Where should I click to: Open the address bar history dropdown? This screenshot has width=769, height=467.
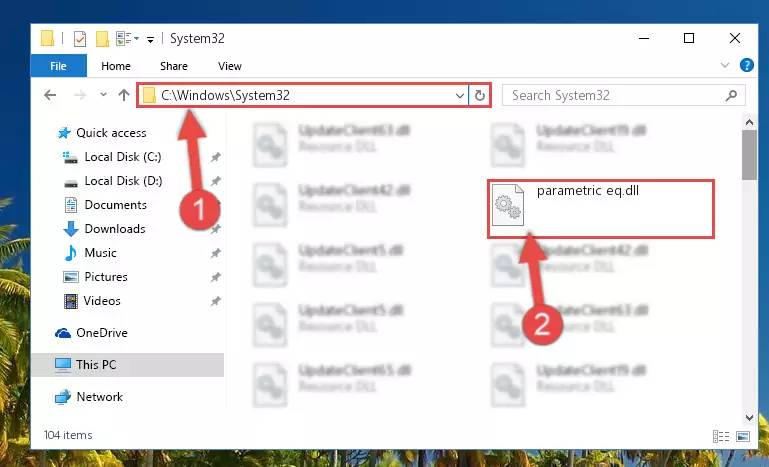[x=460, y=95]
